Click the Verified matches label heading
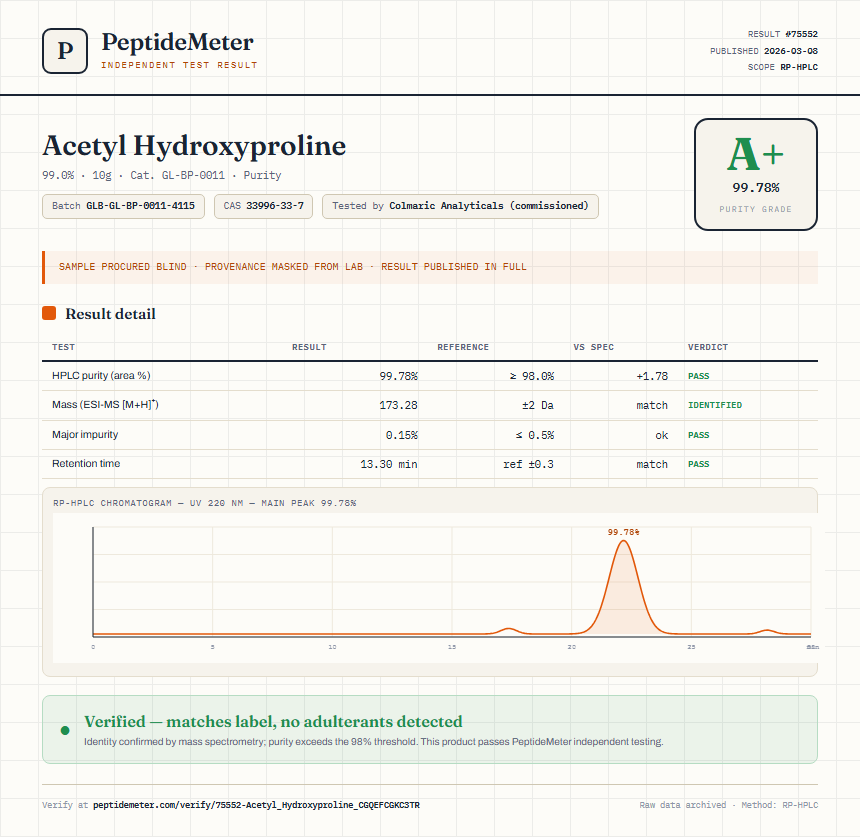Screen dimensions: 860x837 coord(273,721)
